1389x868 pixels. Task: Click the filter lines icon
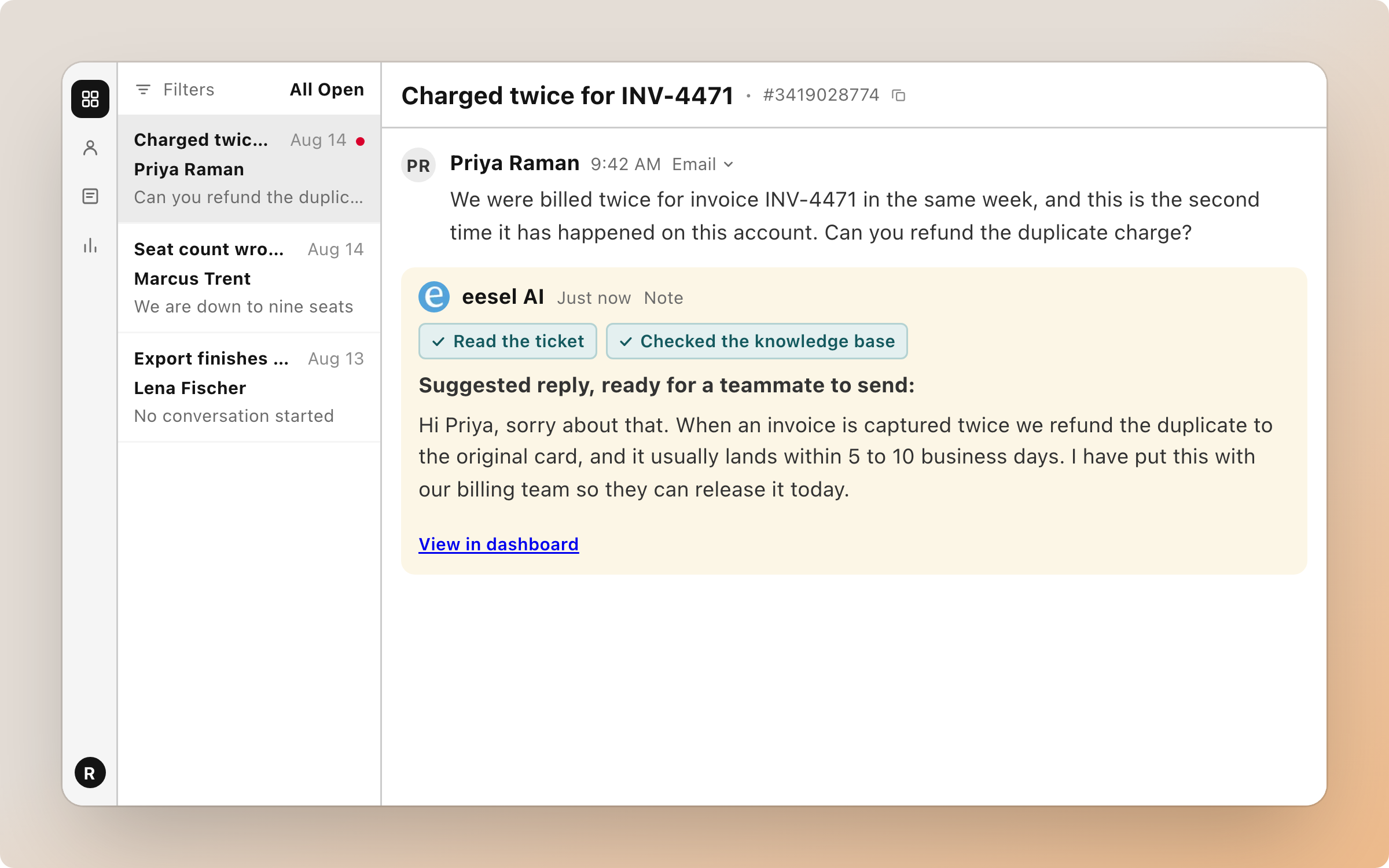[143, 90]
